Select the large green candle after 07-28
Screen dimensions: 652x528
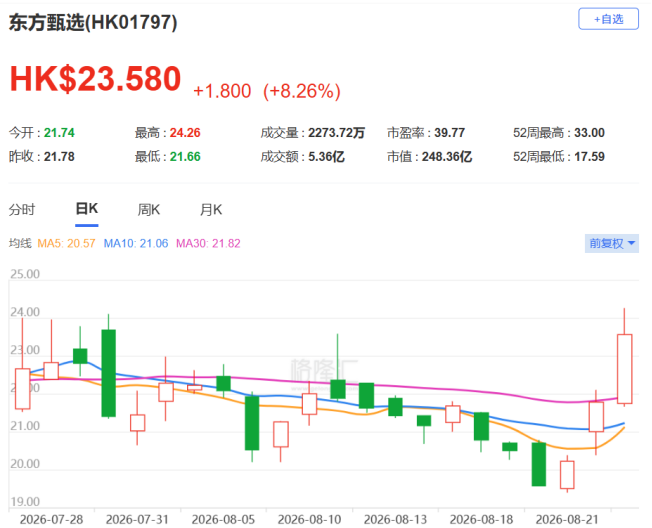pos(109,373)
